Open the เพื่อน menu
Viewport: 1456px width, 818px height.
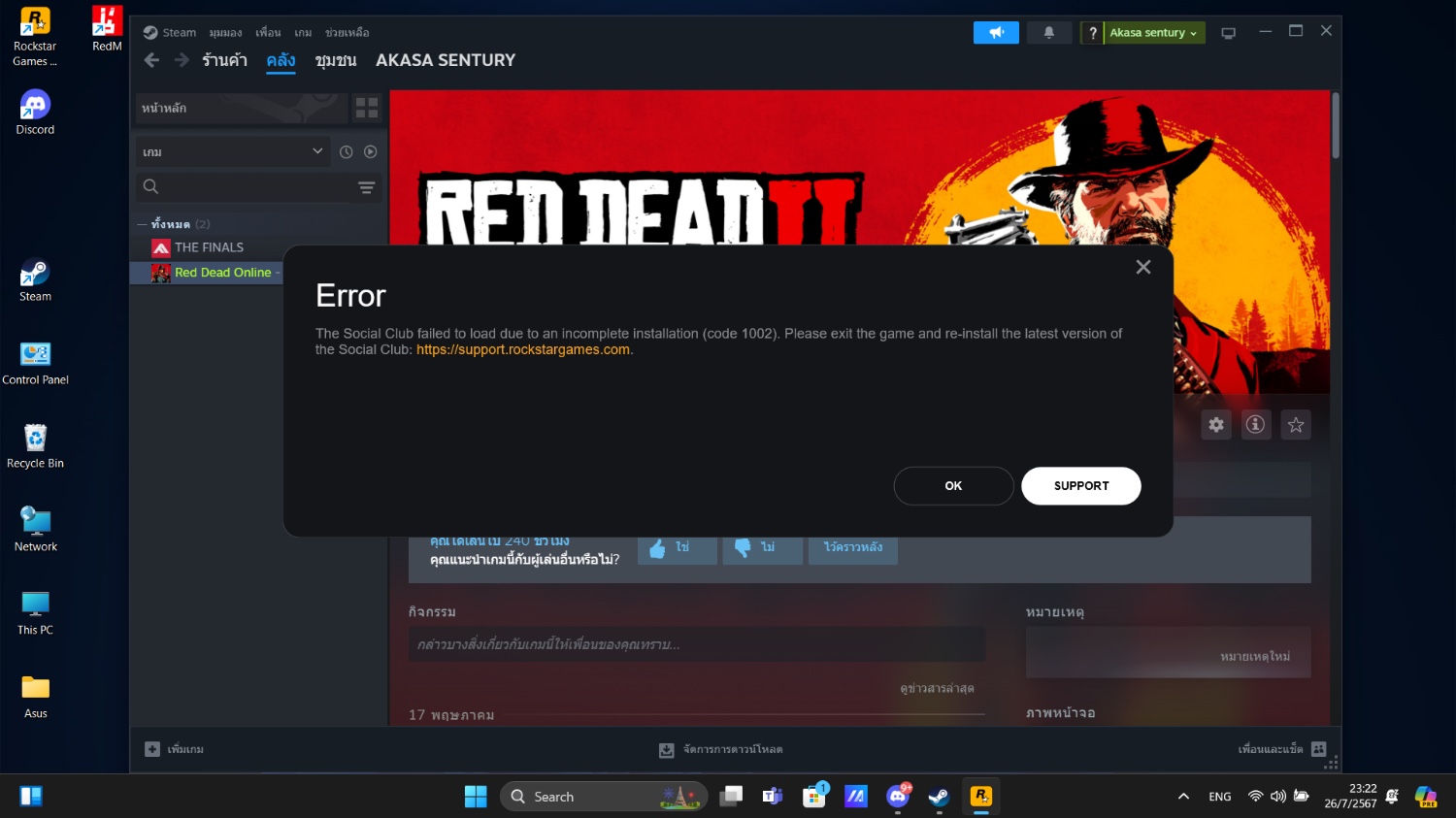click(268, 32)
